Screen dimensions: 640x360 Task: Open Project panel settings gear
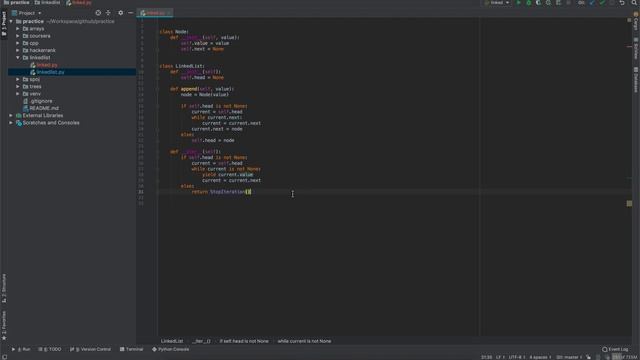120,13
